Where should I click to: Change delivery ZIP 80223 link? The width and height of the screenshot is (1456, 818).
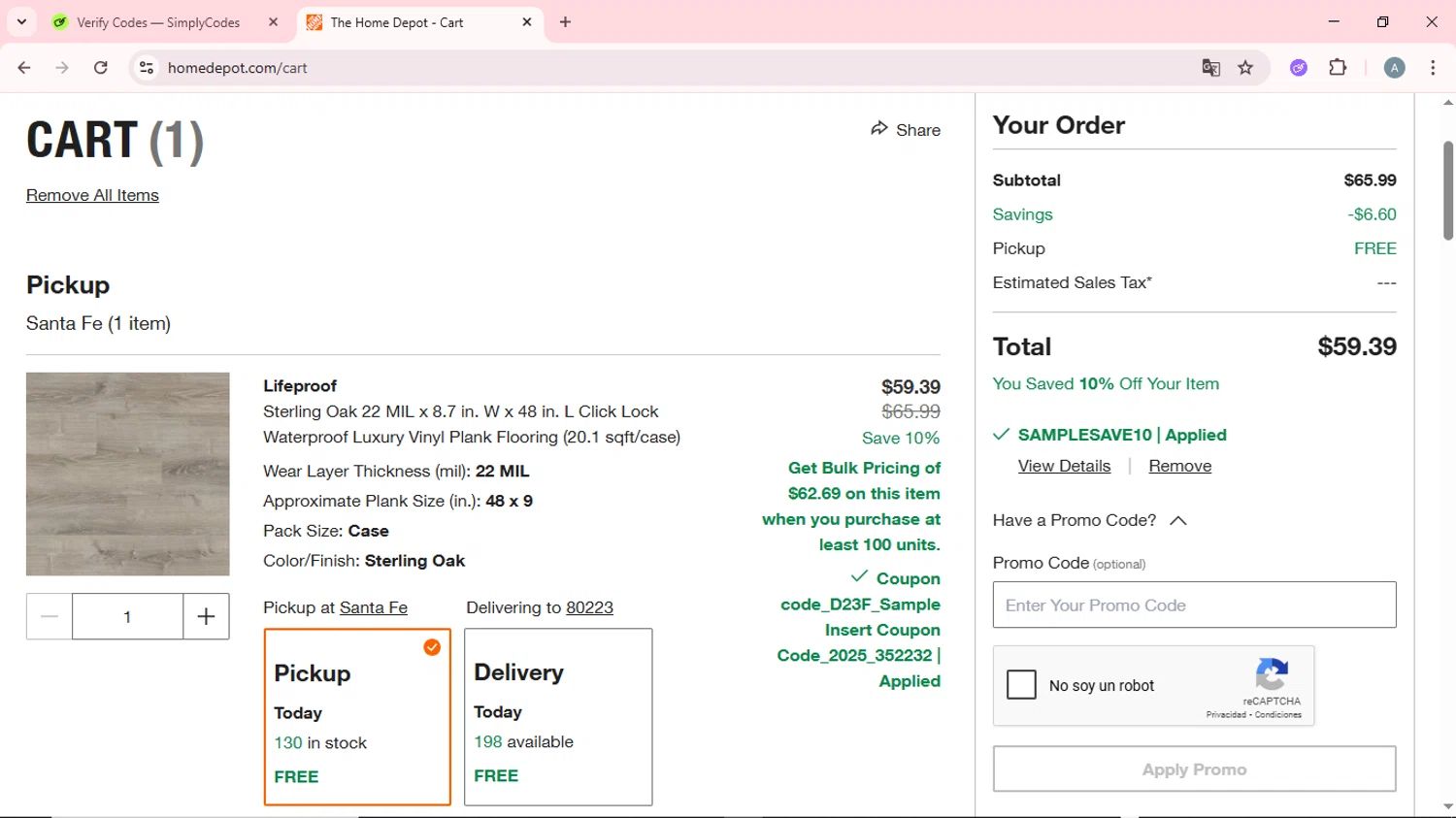589,607
